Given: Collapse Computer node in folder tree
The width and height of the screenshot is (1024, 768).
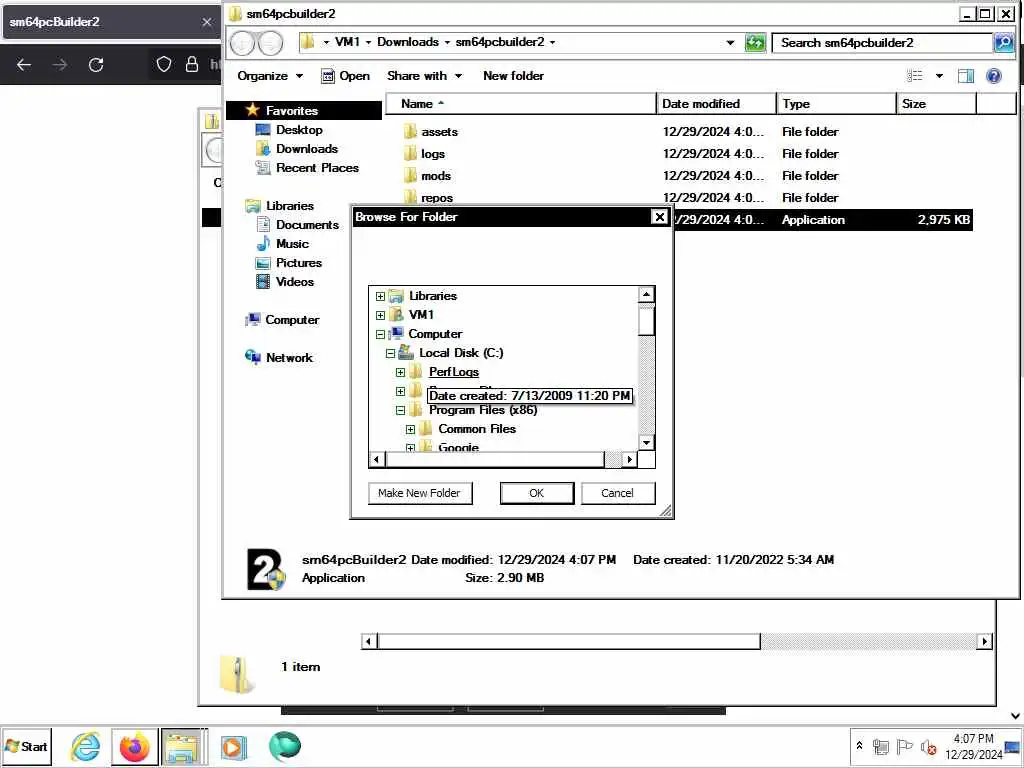Looking at the screenshot, I should tap(380, 334).
